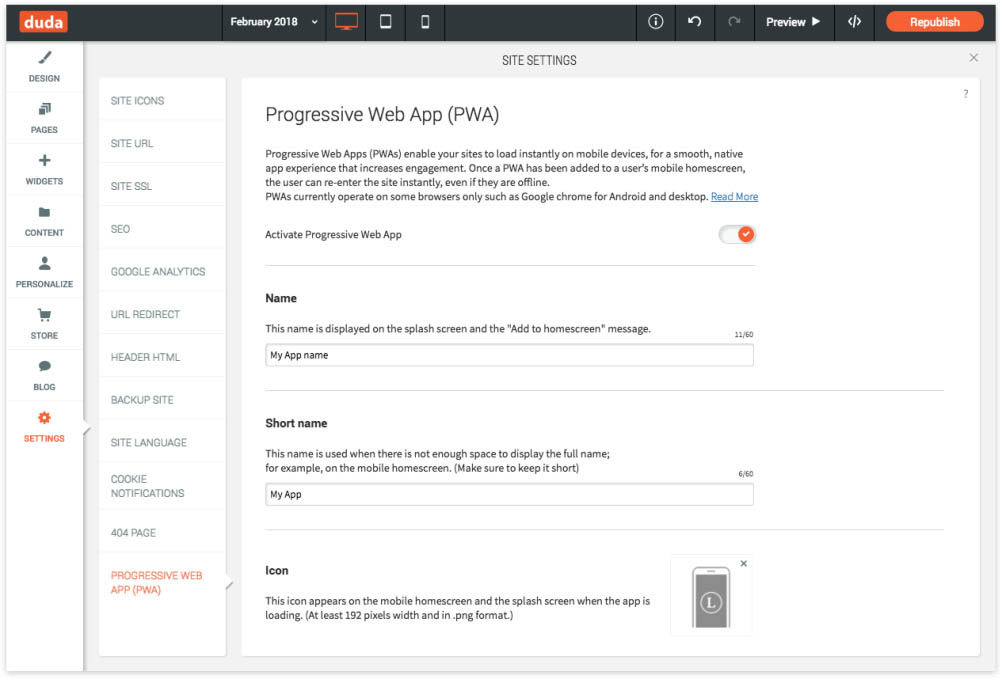Image resolution: width=1000 pixels, height=679 pixels.
Task: Select Site Language settings
Action: pyautogui.click(x=162, y=442)
